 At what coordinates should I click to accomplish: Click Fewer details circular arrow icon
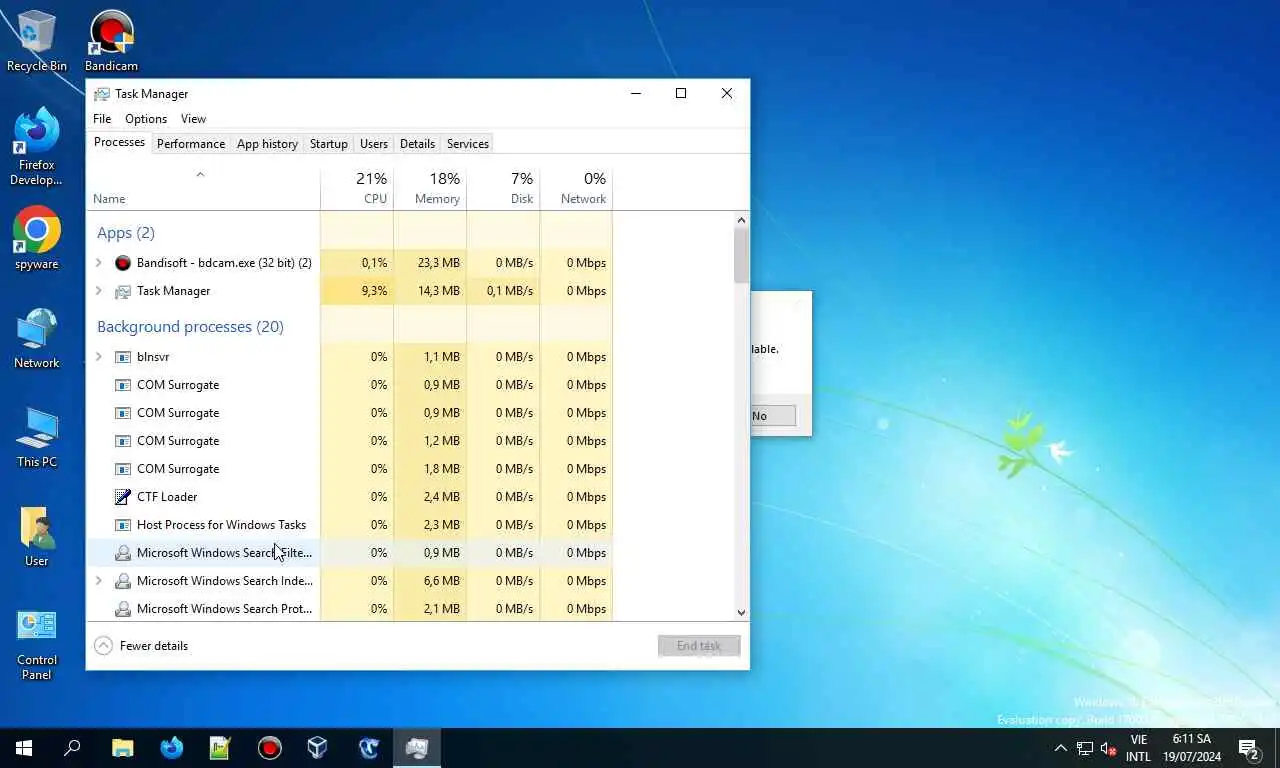coord(103,646)
